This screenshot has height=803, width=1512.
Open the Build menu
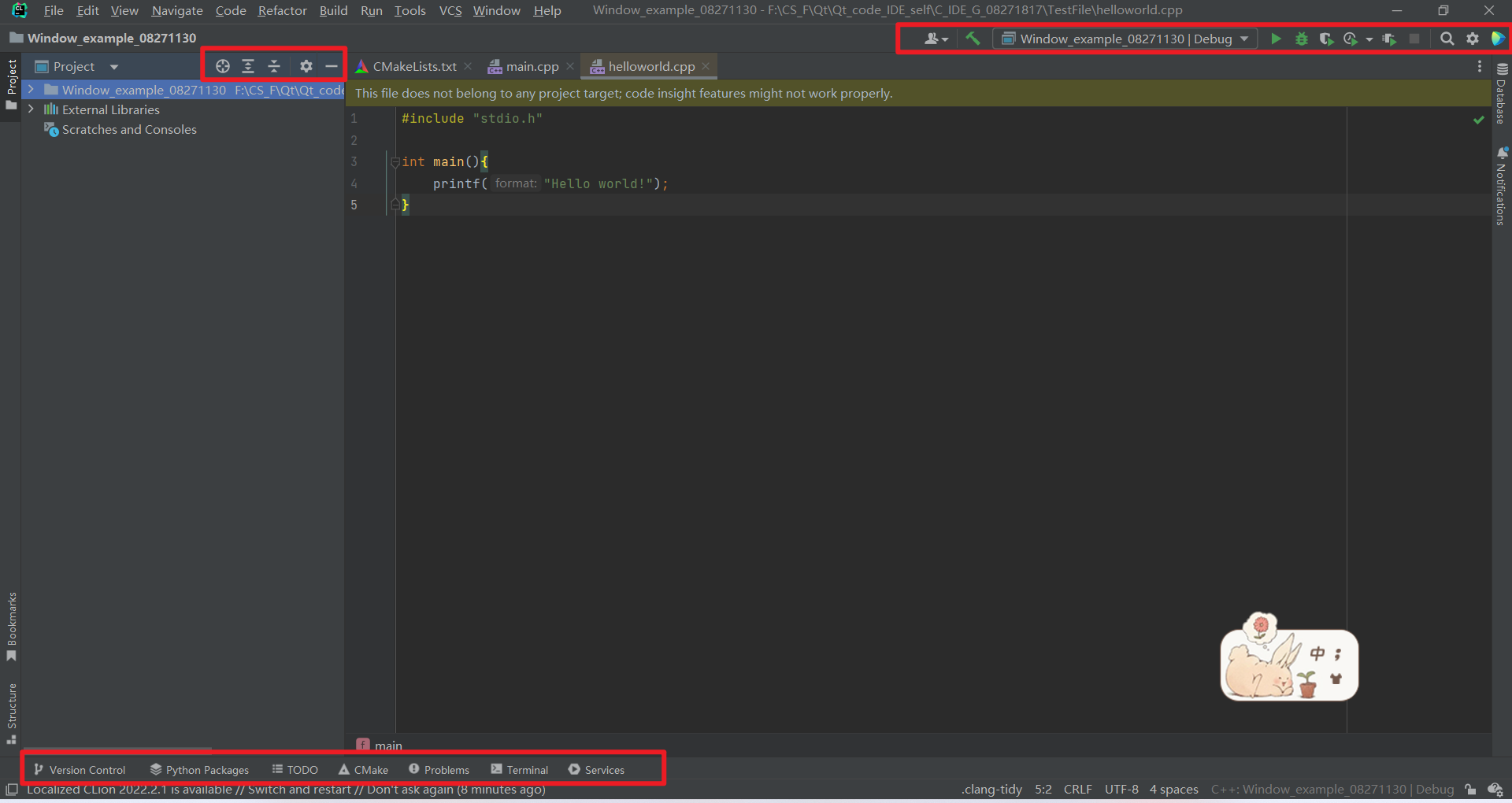pos(333,10)
